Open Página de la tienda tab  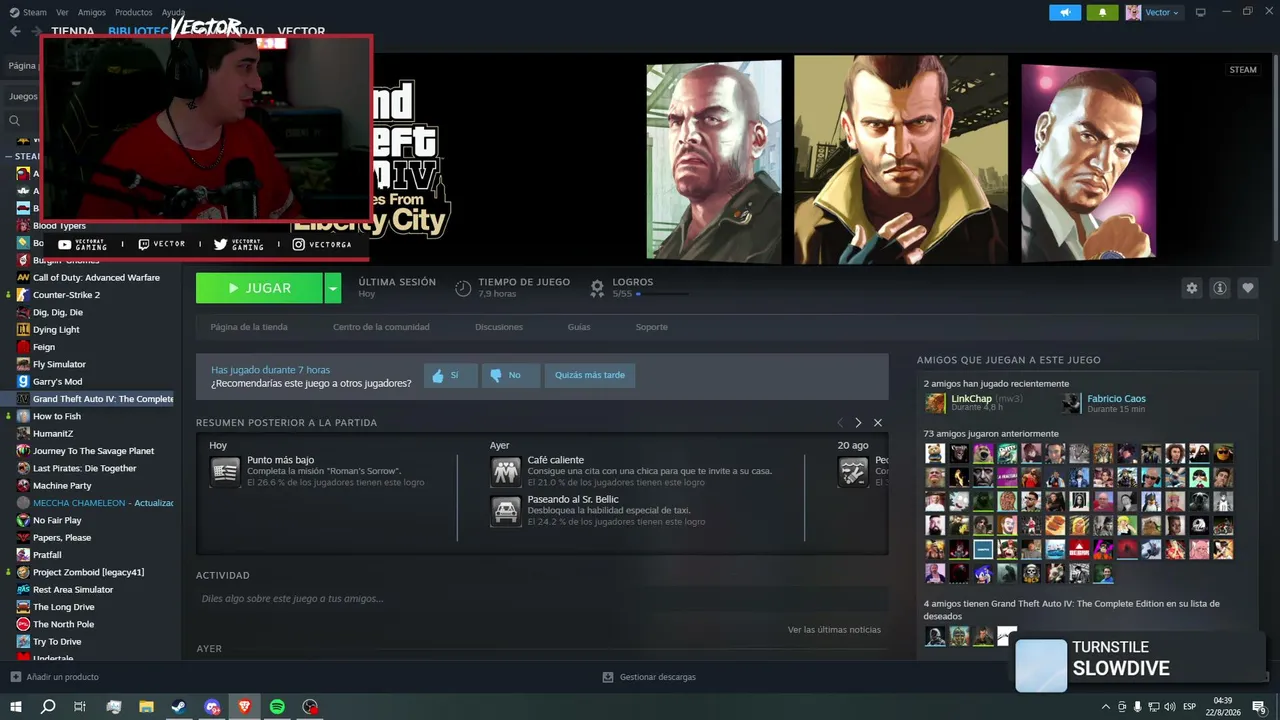pyautogui.click(x=249, y=327)
